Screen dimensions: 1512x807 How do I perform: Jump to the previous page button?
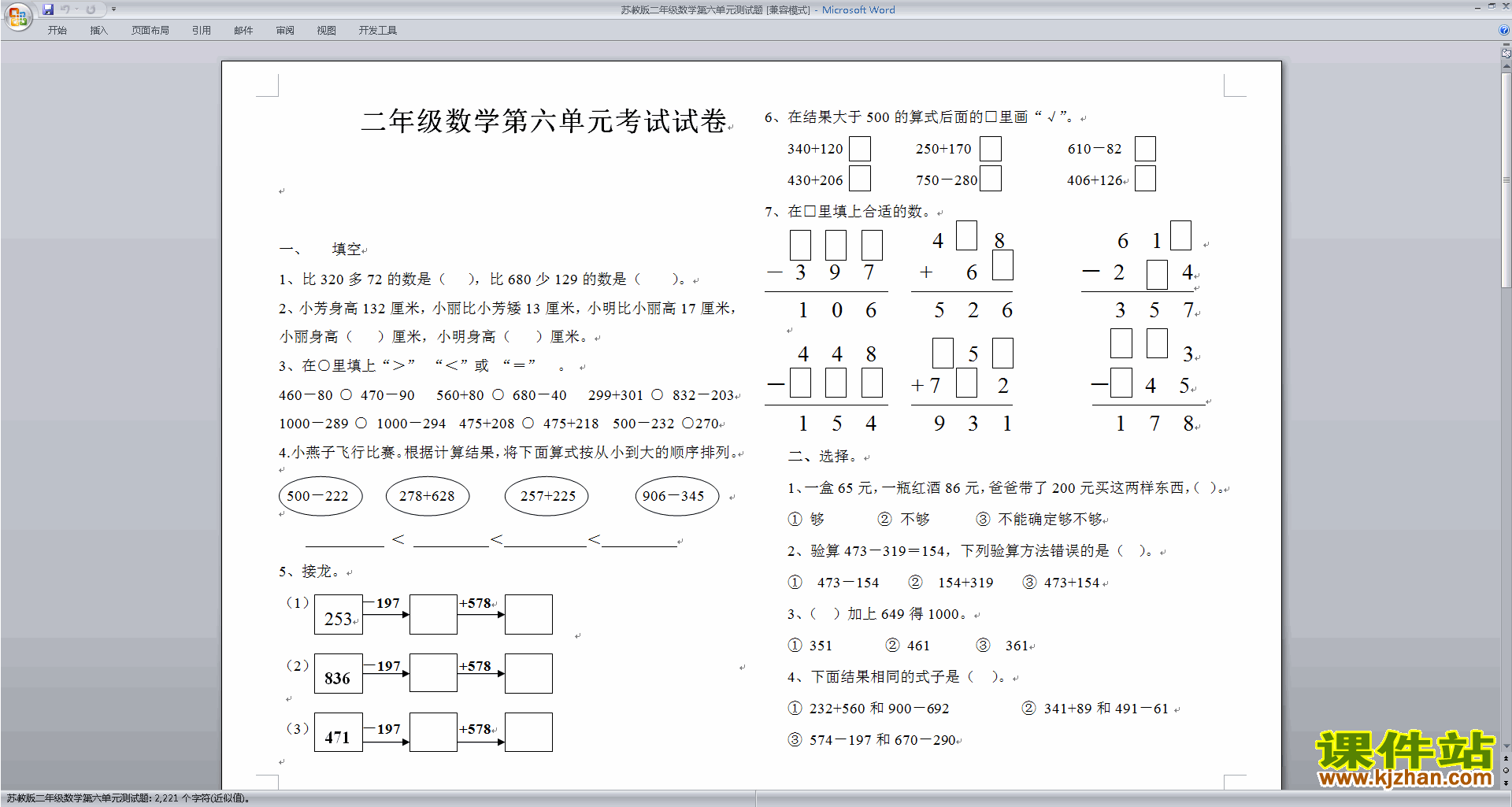(1506, 758)
